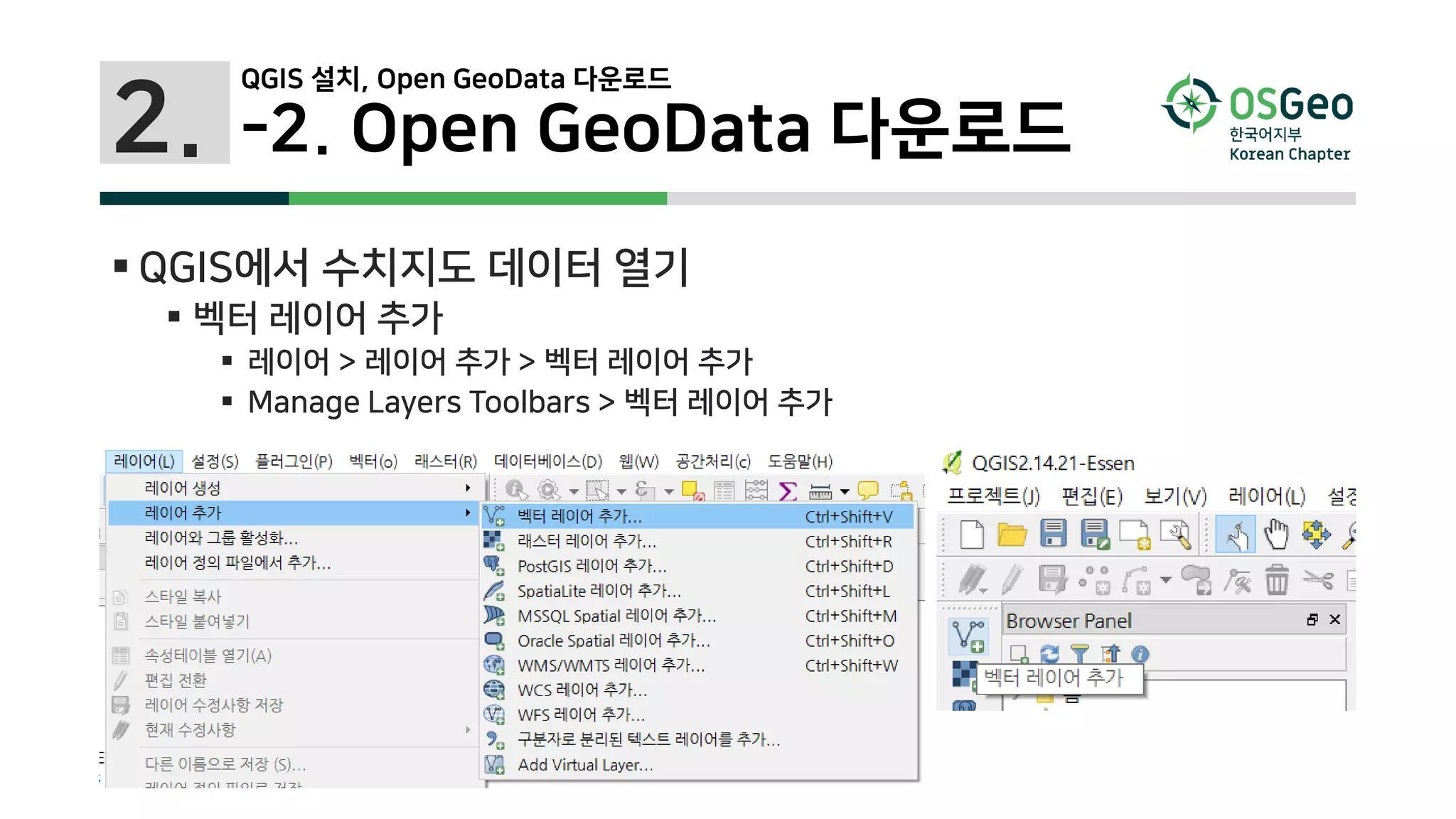This screenshot has height=819, width=1456.
Task: Open Circular String dropdown arrow
Action: coord(1166,580)
